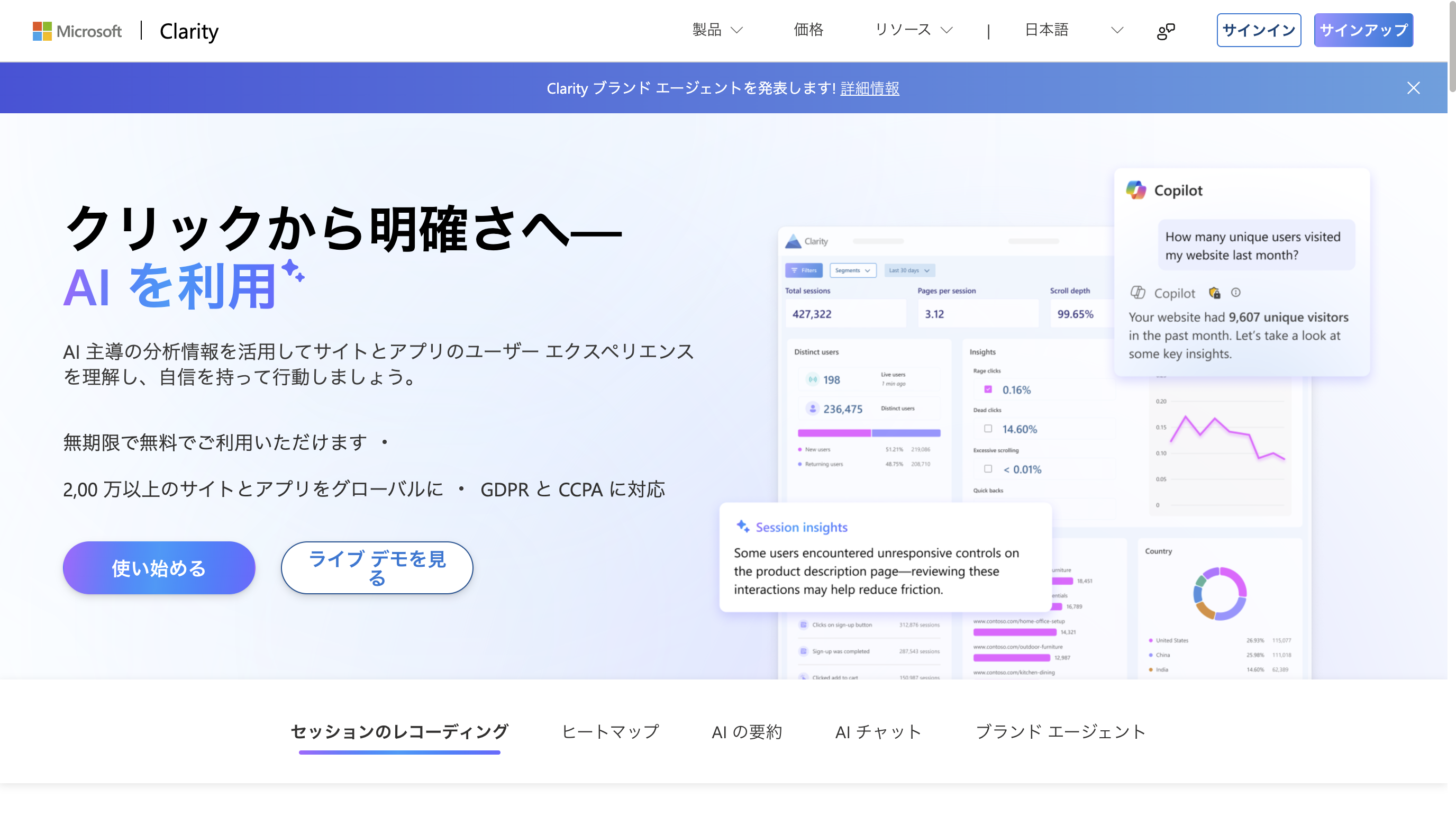
Task: Dismiss the Clarity brand agent announcement banner
Action: point(1413,88)
